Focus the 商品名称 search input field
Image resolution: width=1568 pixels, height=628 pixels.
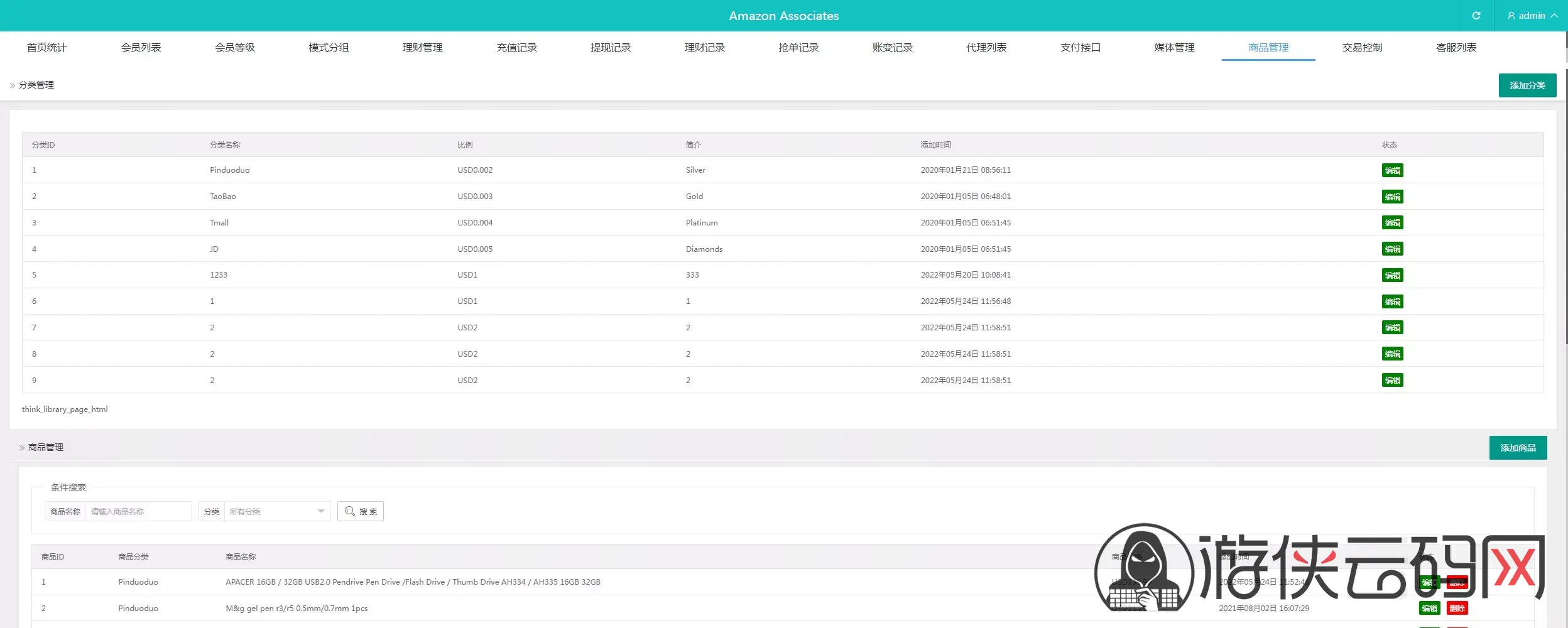pyautogui.click(x=138, y=511)
